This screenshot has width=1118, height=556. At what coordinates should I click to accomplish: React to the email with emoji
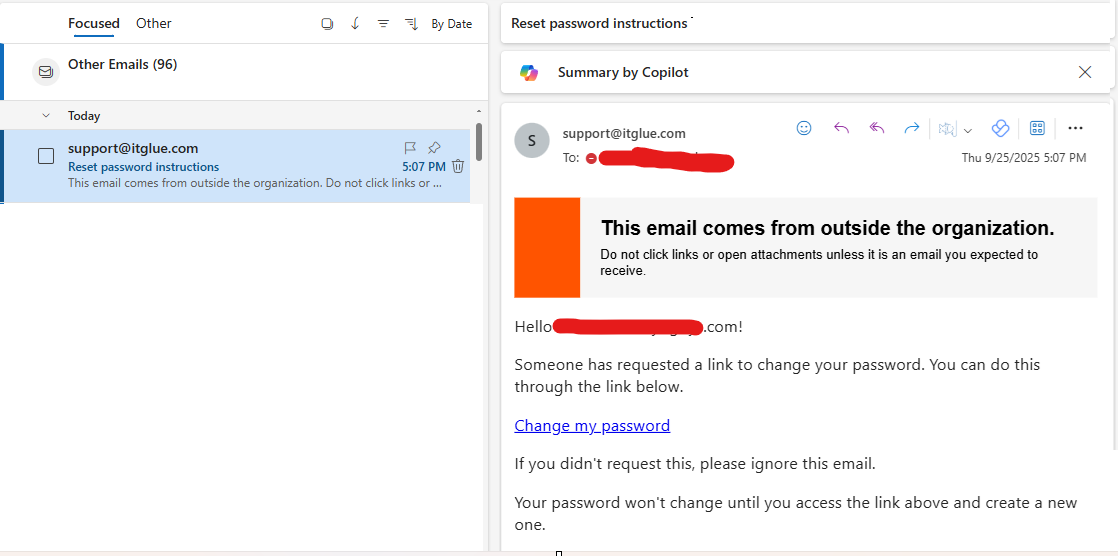[x=804, y=128]
